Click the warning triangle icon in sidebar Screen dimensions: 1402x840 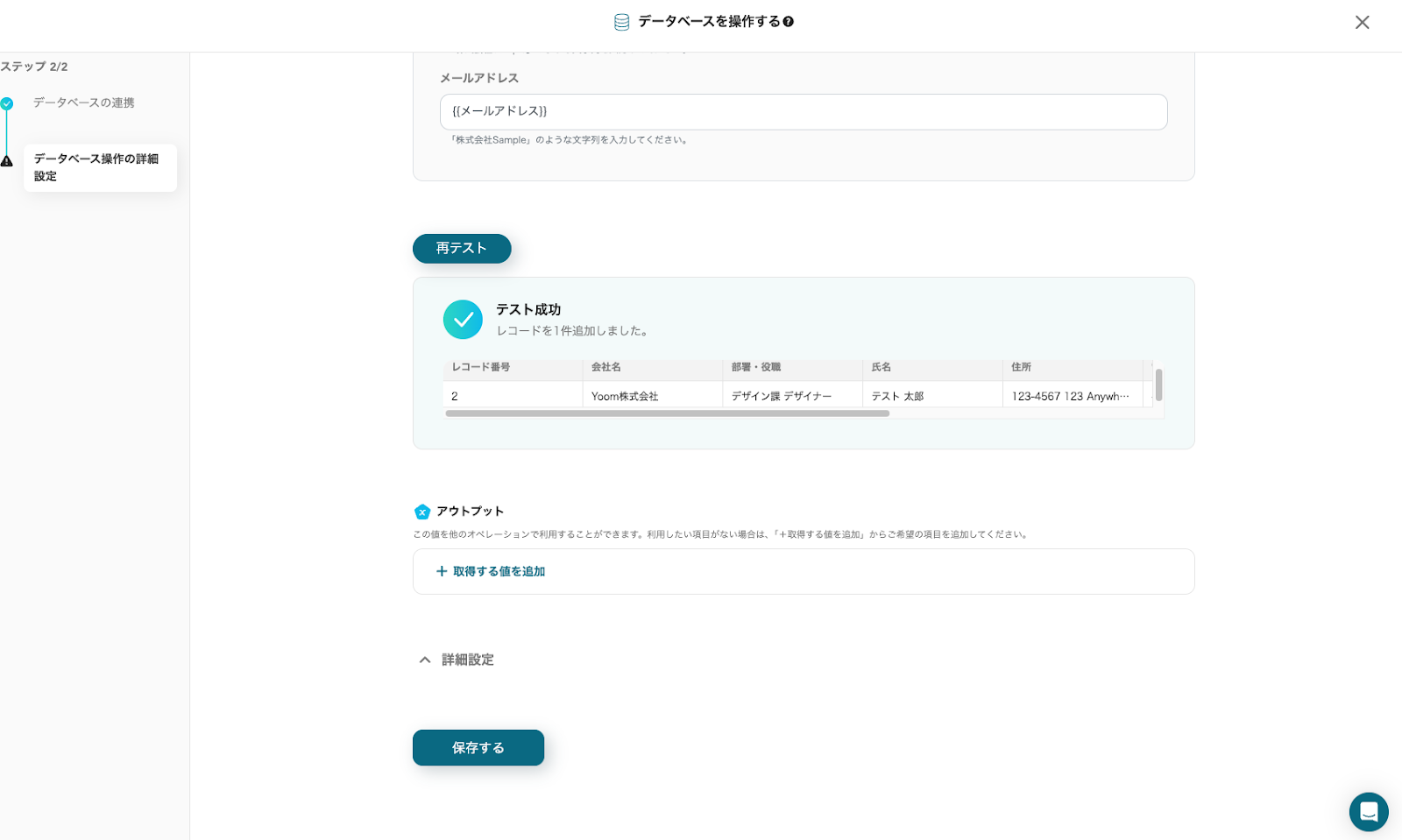7,161
